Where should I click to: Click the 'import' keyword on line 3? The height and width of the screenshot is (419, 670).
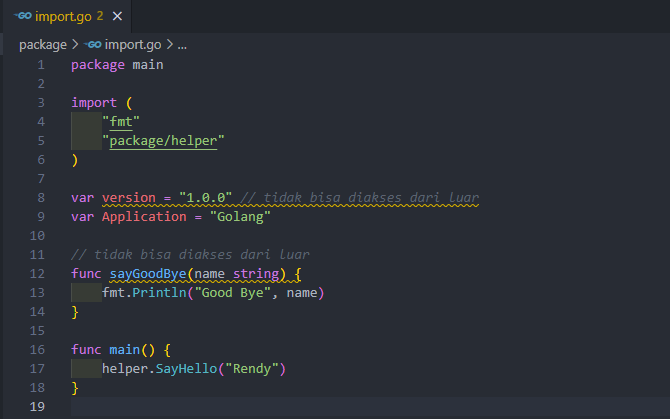coord(94,103)
